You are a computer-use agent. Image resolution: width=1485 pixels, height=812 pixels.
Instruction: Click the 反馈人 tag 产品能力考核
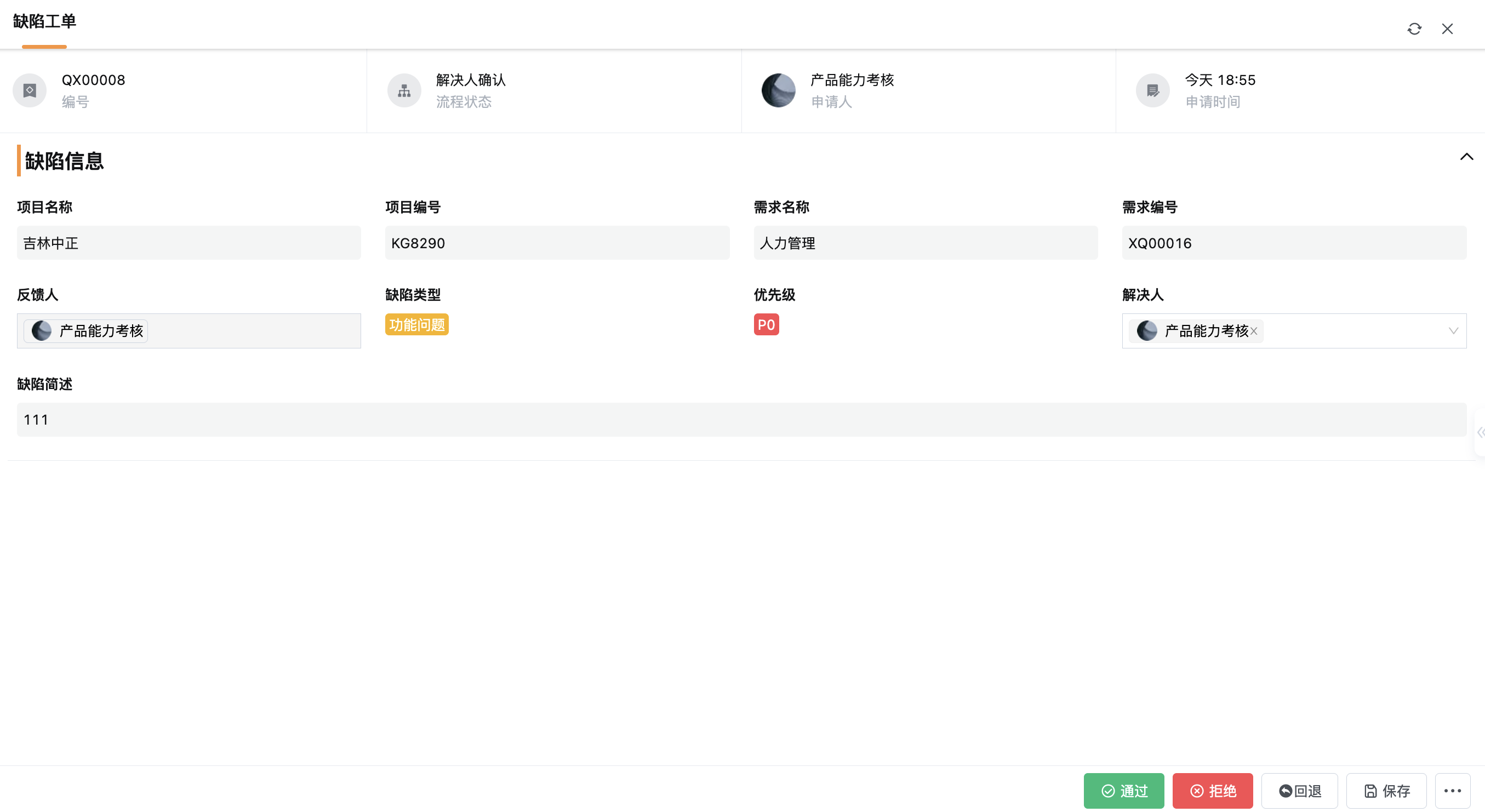pyautogui.click(x=86, y=331)
